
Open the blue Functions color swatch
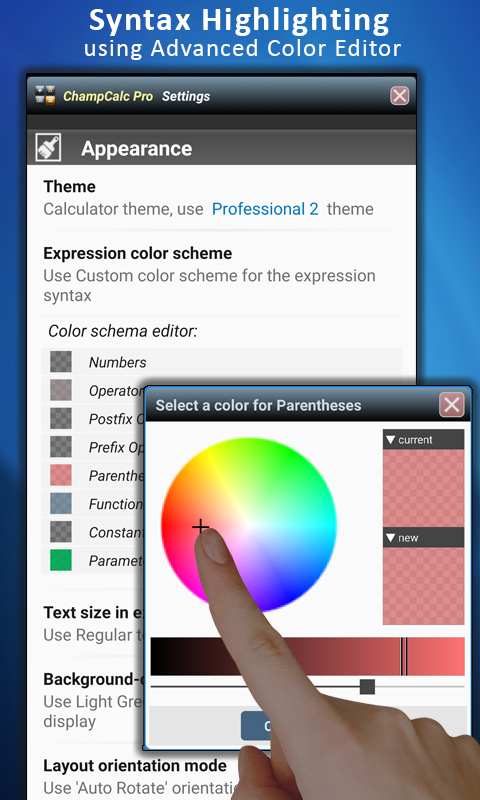tap(61, 504)
